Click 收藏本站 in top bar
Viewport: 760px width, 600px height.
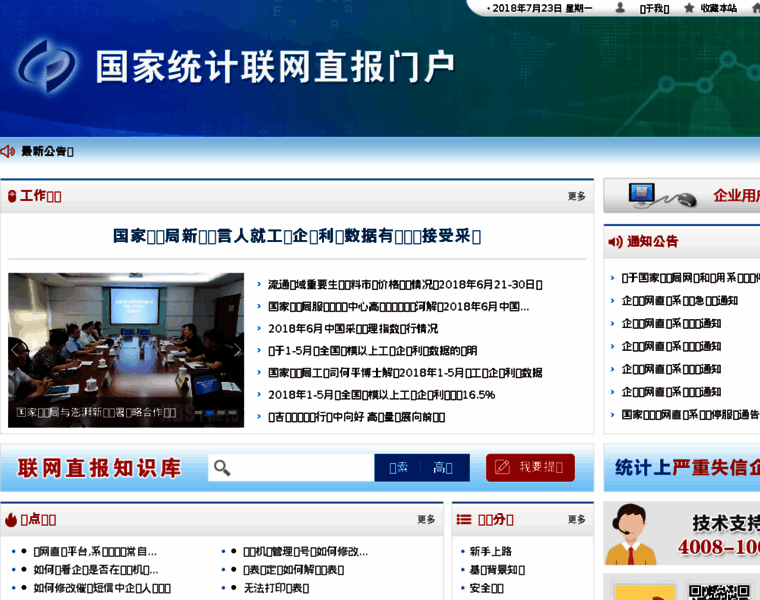718,8
